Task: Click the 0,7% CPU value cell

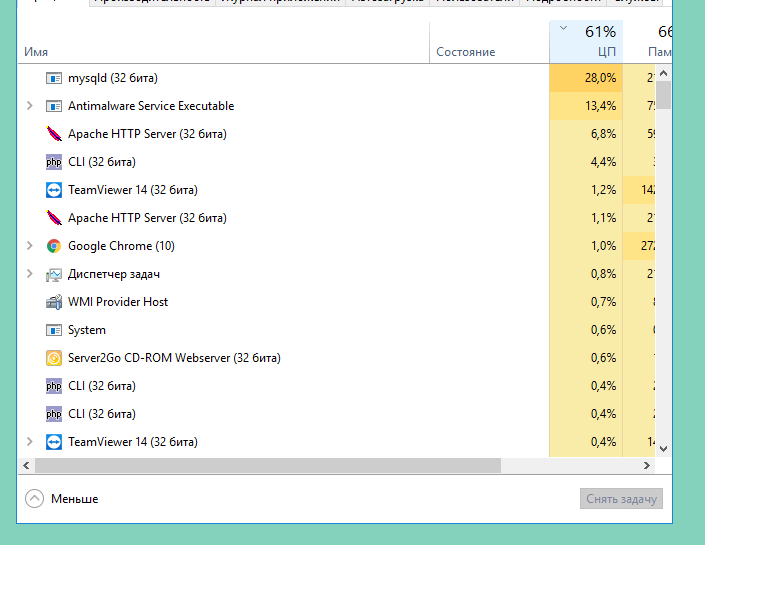Action: pyautogui.click(x=586, y=302)
